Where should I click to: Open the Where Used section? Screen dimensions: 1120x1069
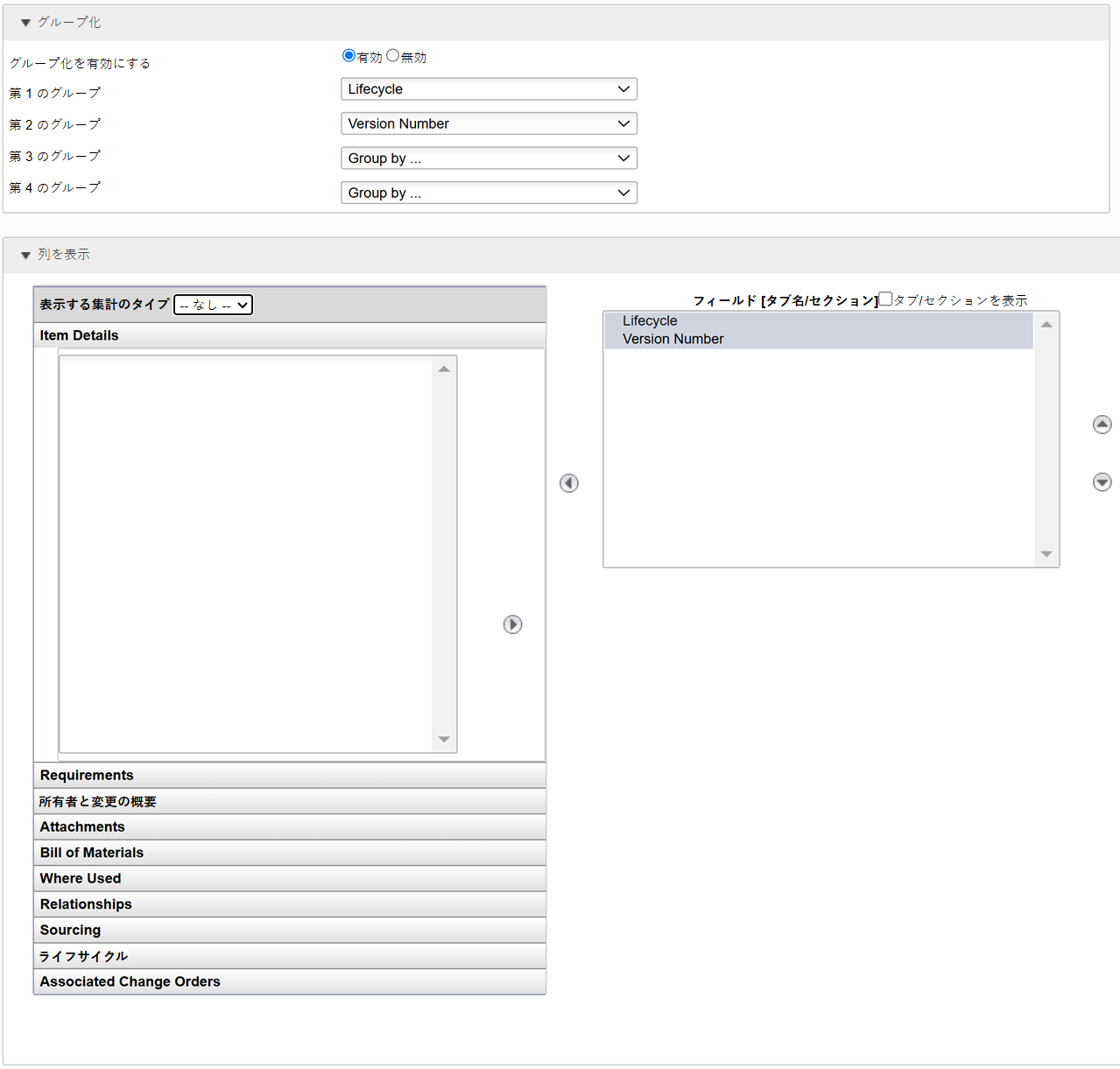coord(290,879)
